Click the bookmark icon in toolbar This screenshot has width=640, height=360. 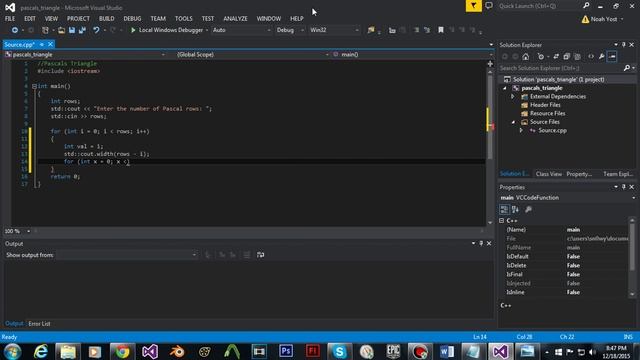tap(441, 30)
